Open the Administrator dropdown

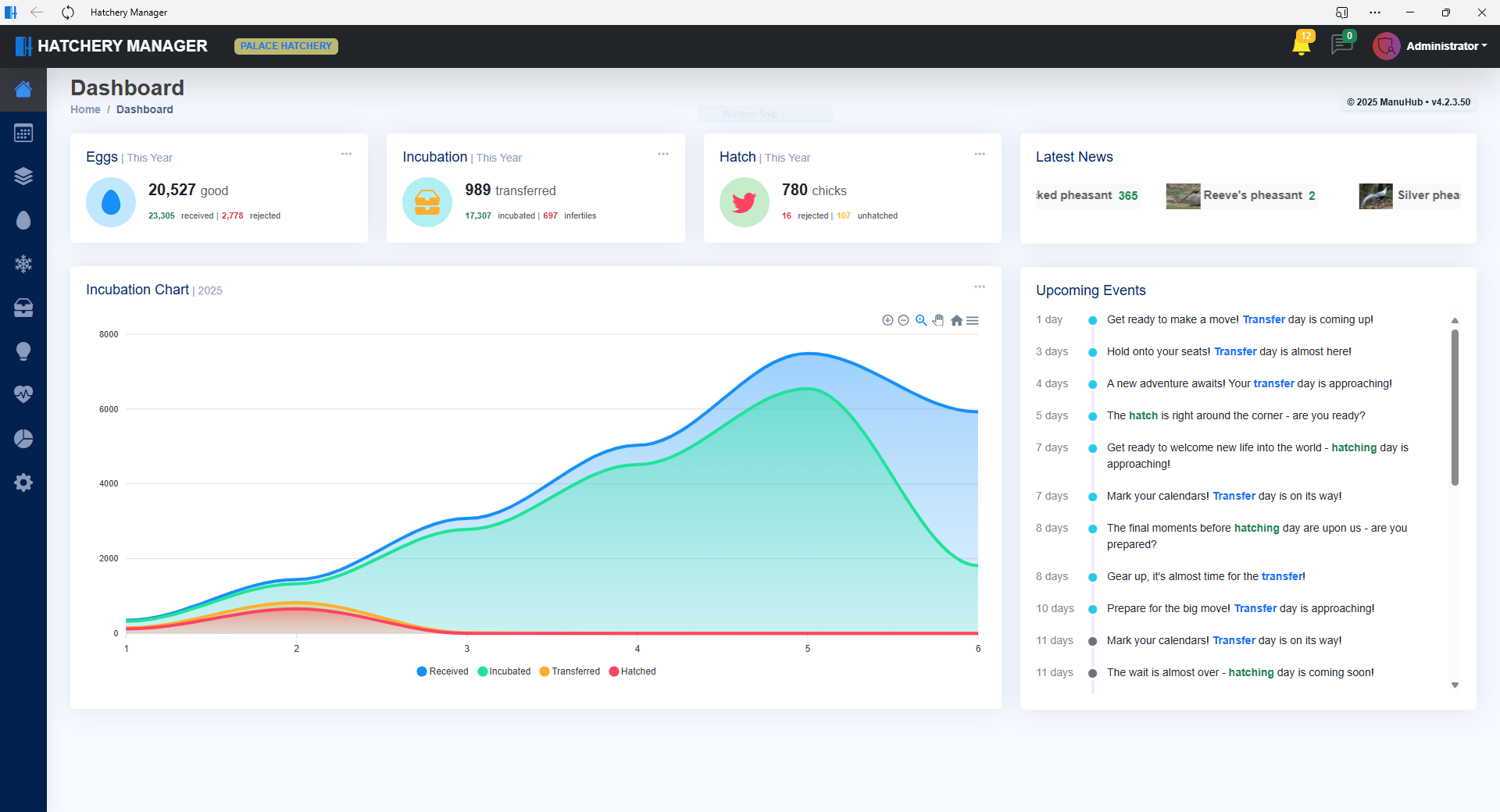[x=1445, y=45]
